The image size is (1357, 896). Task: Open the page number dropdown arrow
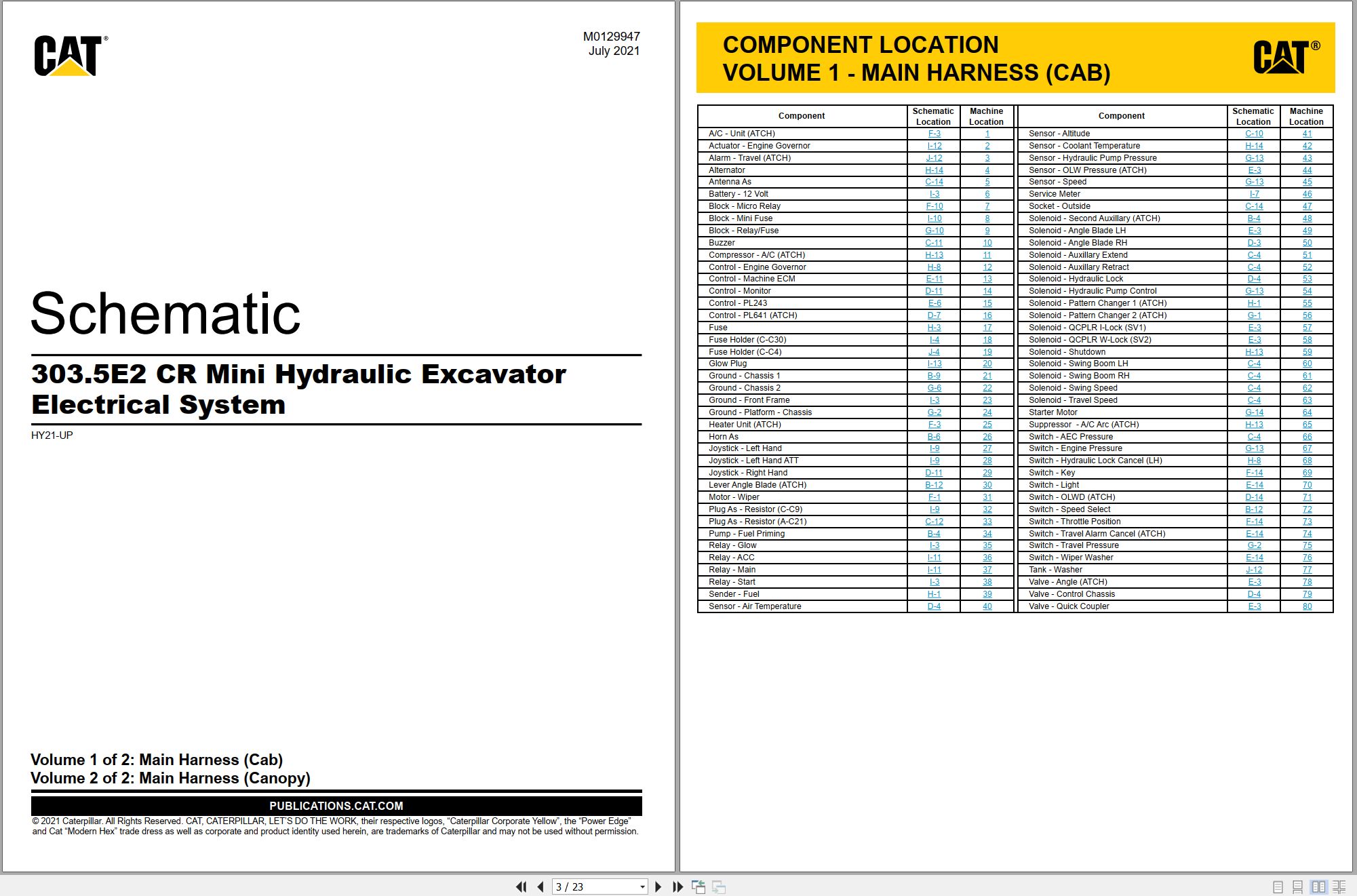(642, 887)
